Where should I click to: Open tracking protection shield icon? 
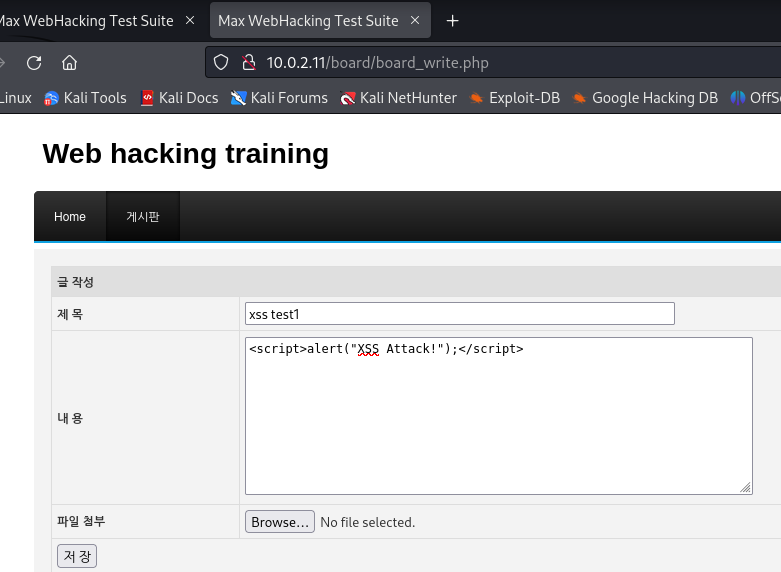pyautogui.click(x=221, y=63)
